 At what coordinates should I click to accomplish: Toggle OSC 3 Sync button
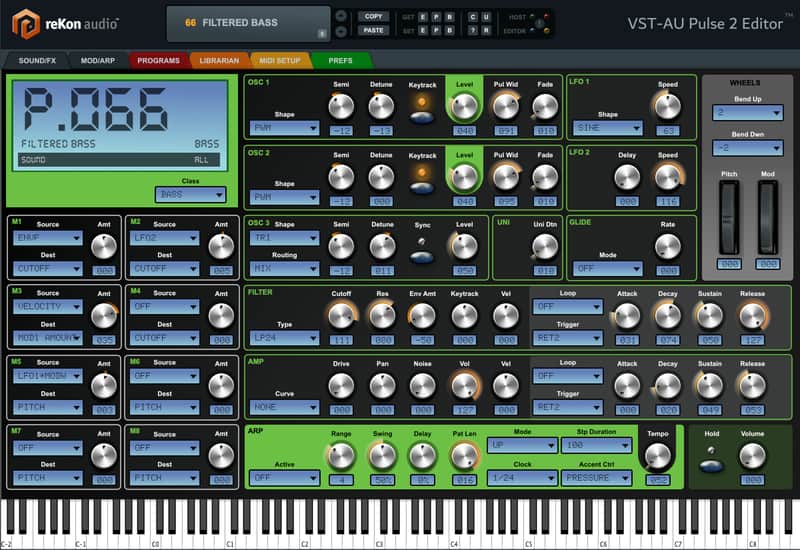click(422, 257)
